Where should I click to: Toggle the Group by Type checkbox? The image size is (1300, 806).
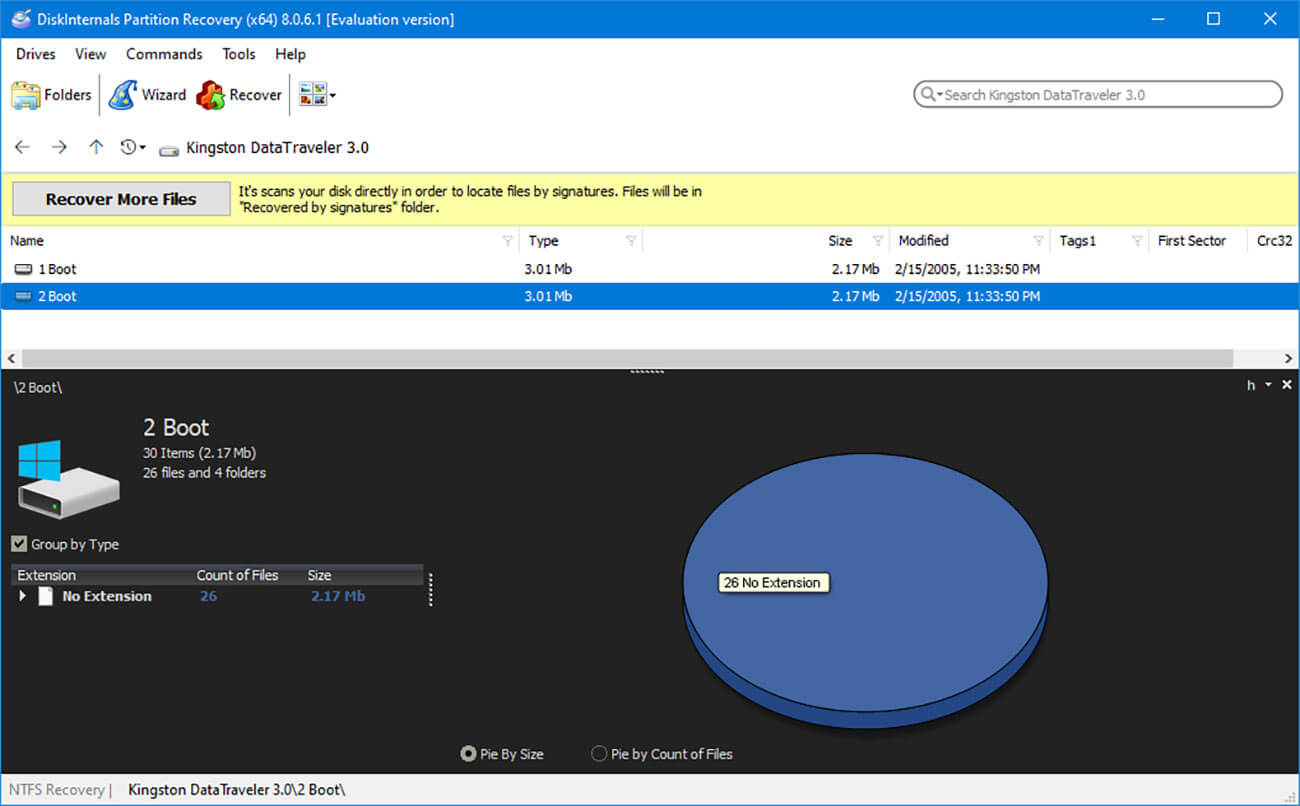tap(19, 544)
